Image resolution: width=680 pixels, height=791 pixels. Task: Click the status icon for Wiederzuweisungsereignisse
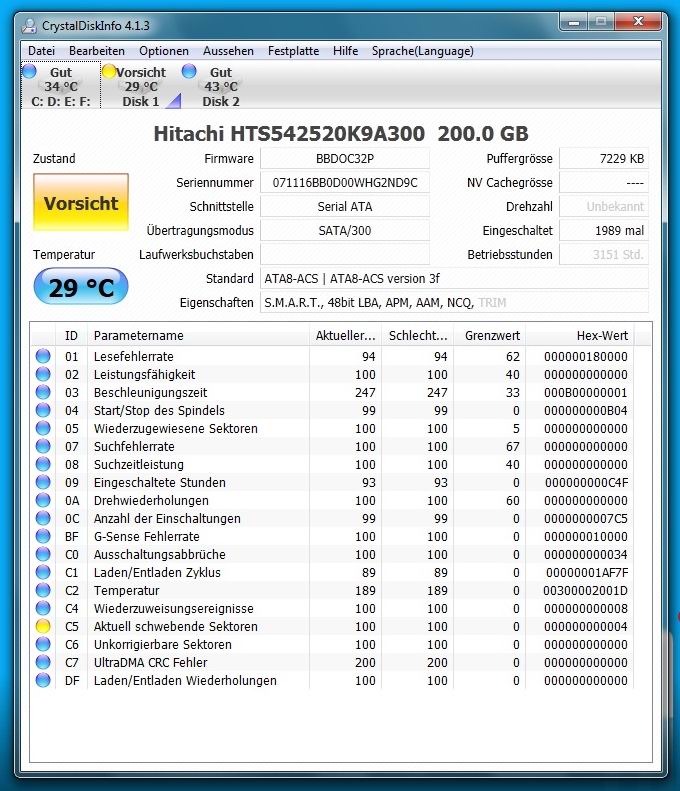[x=43, y=608]
